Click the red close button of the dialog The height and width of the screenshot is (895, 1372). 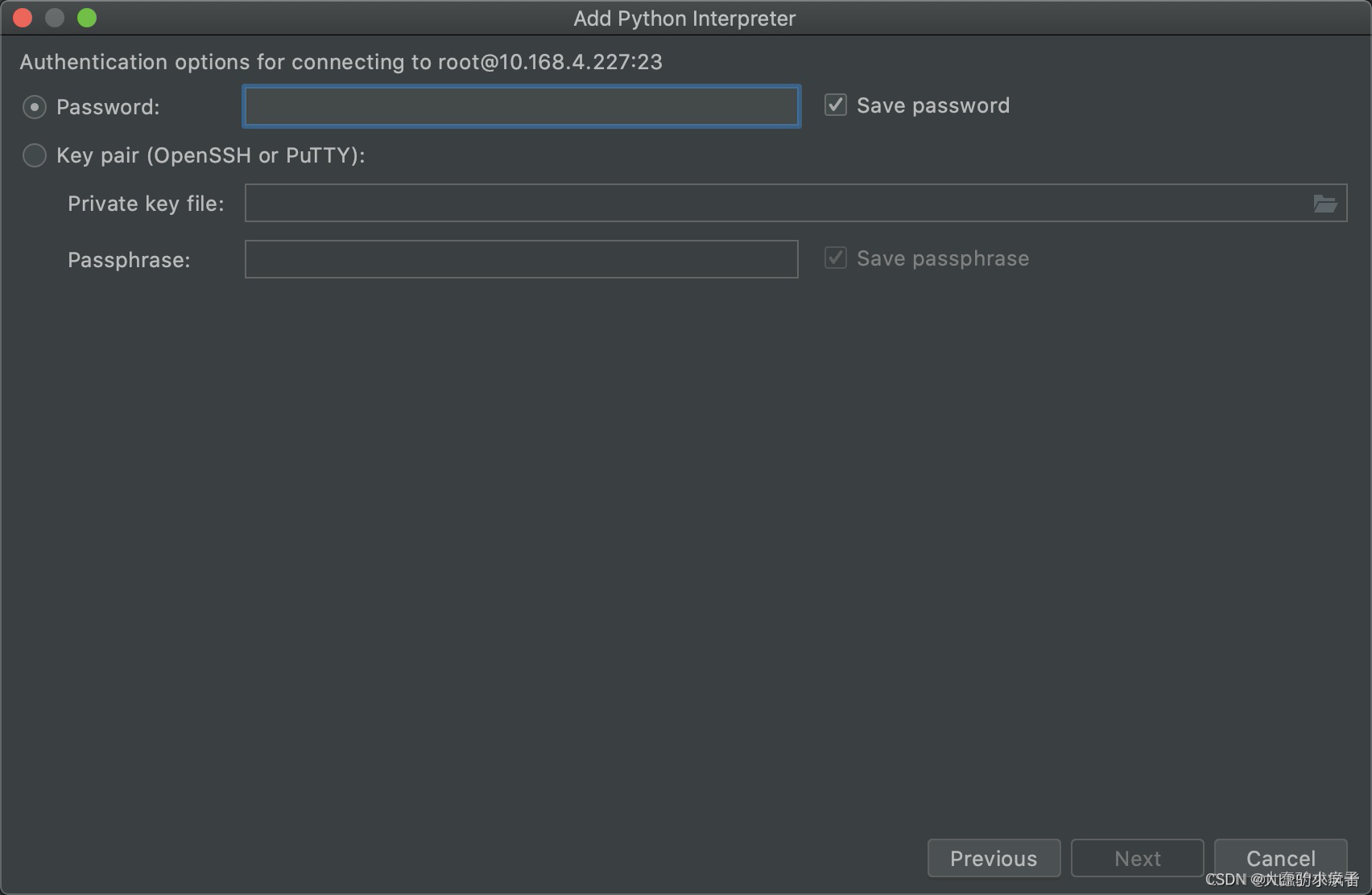click(22, 17)
